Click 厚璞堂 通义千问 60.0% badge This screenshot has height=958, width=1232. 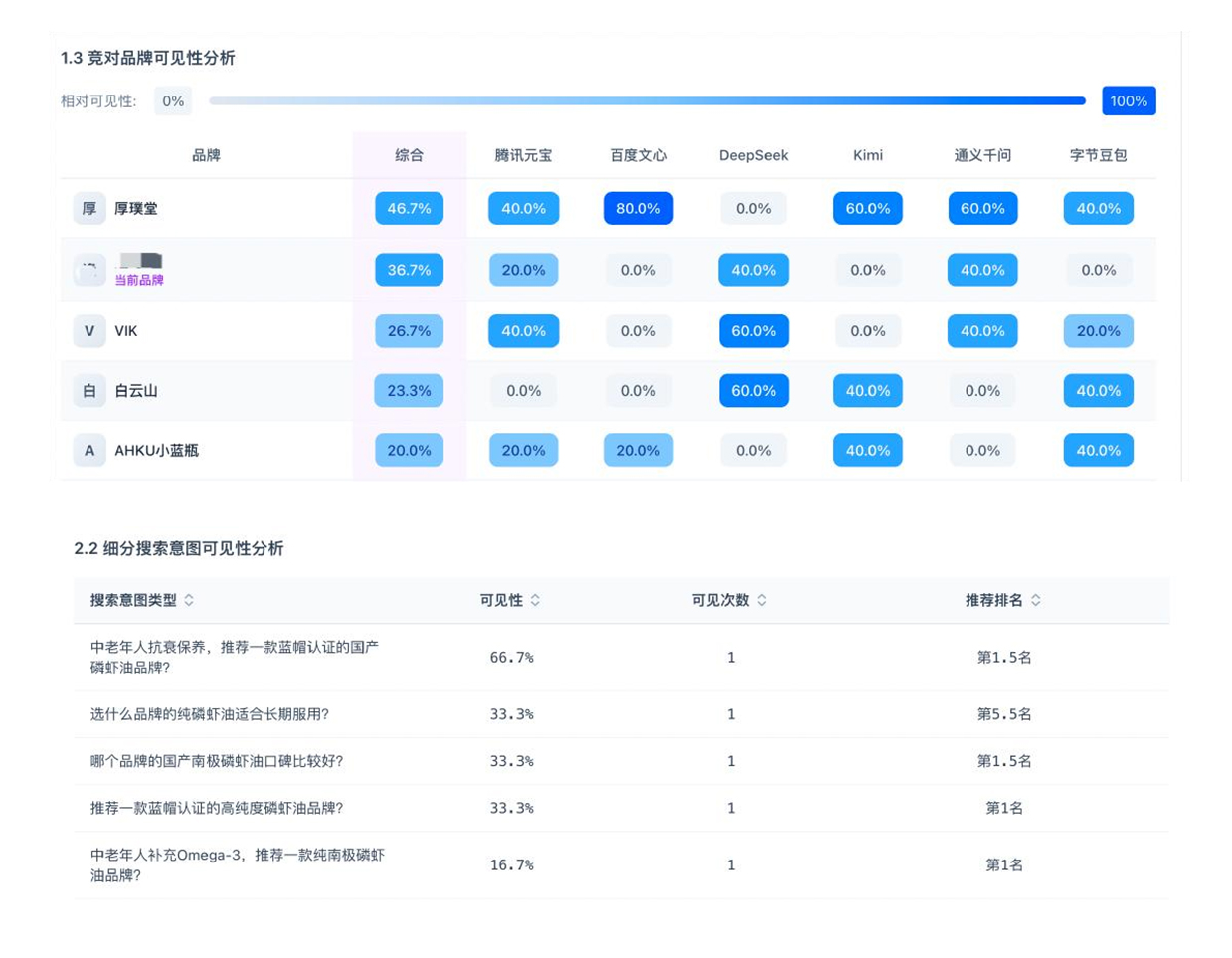pos(982,209)
